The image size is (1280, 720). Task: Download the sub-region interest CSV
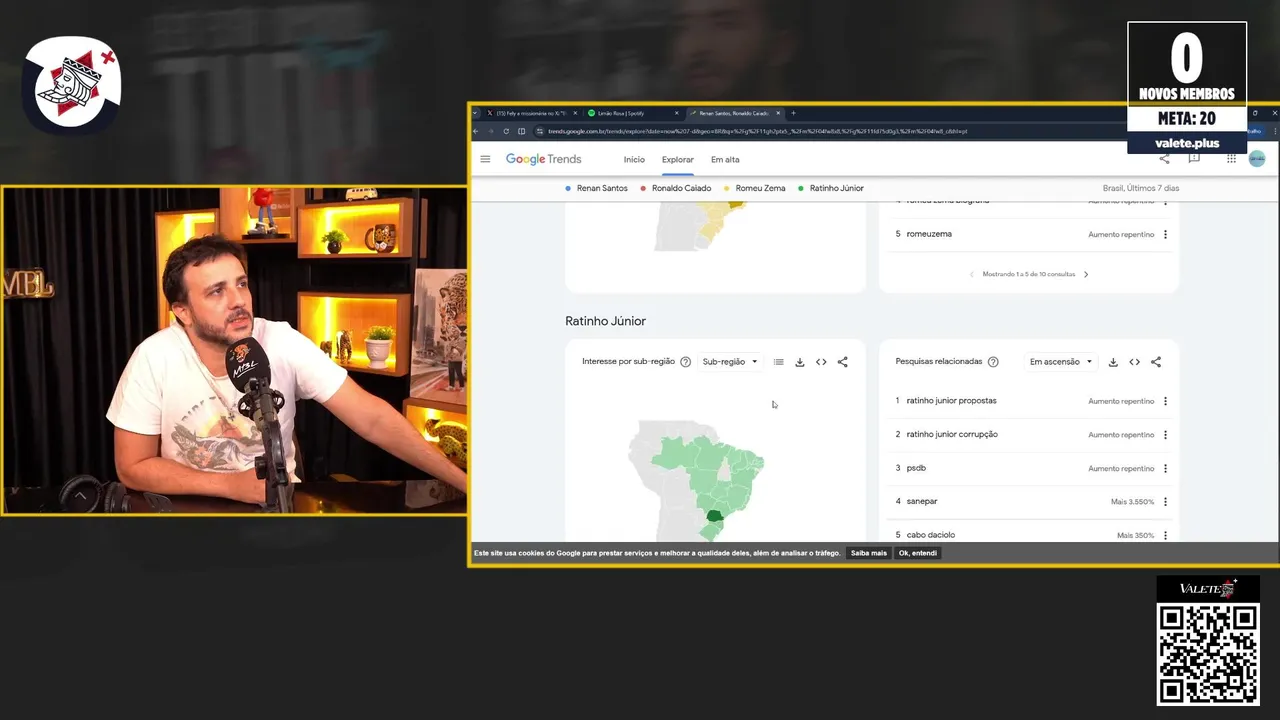tap(800, 362)
